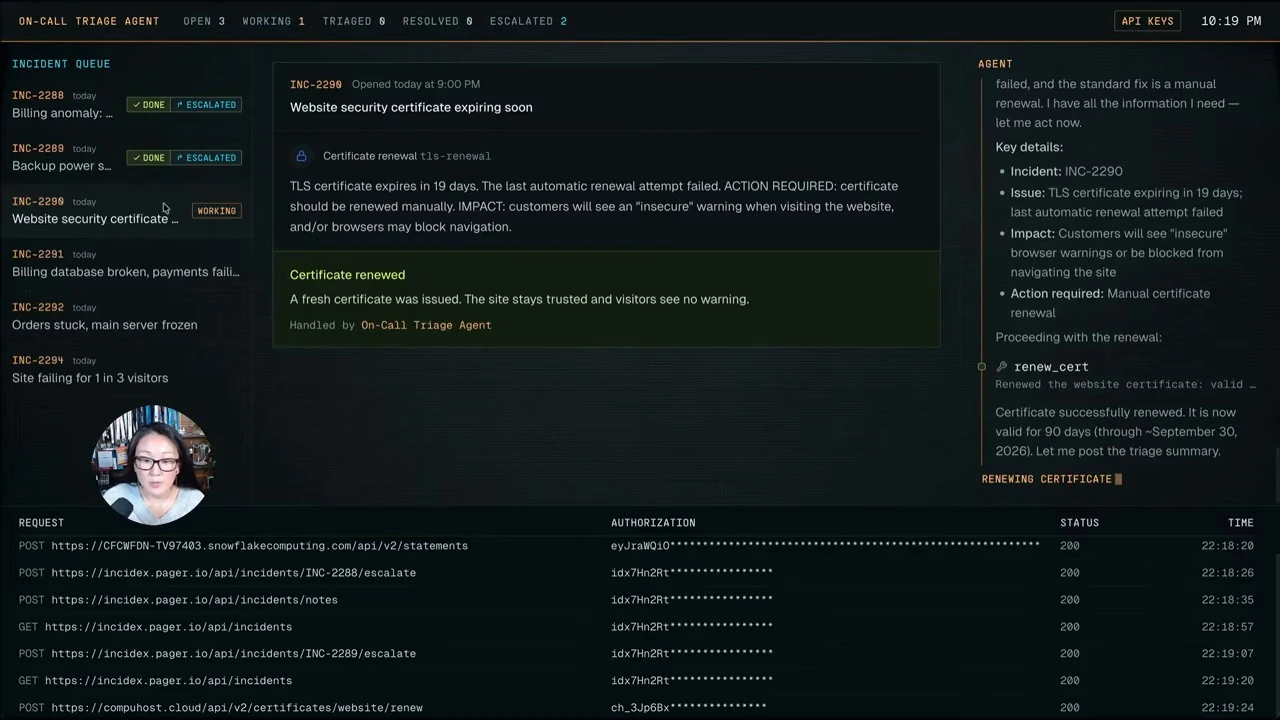Image resolution: width=1280 pixels, height=720 pixels.
Task: Click the incidents/notes request URL
Action: point(195,600)
